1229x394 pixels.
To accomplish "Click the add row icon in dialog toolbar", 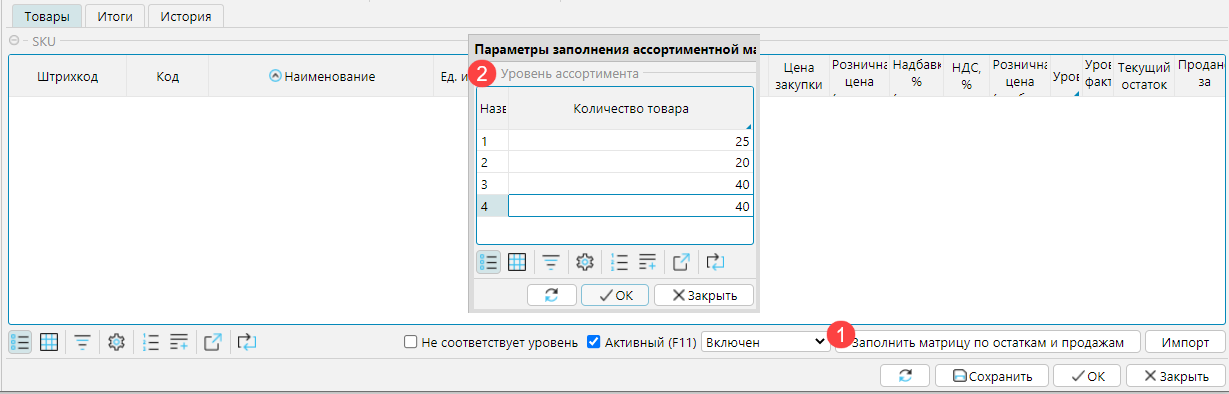I will click(648, 262).
